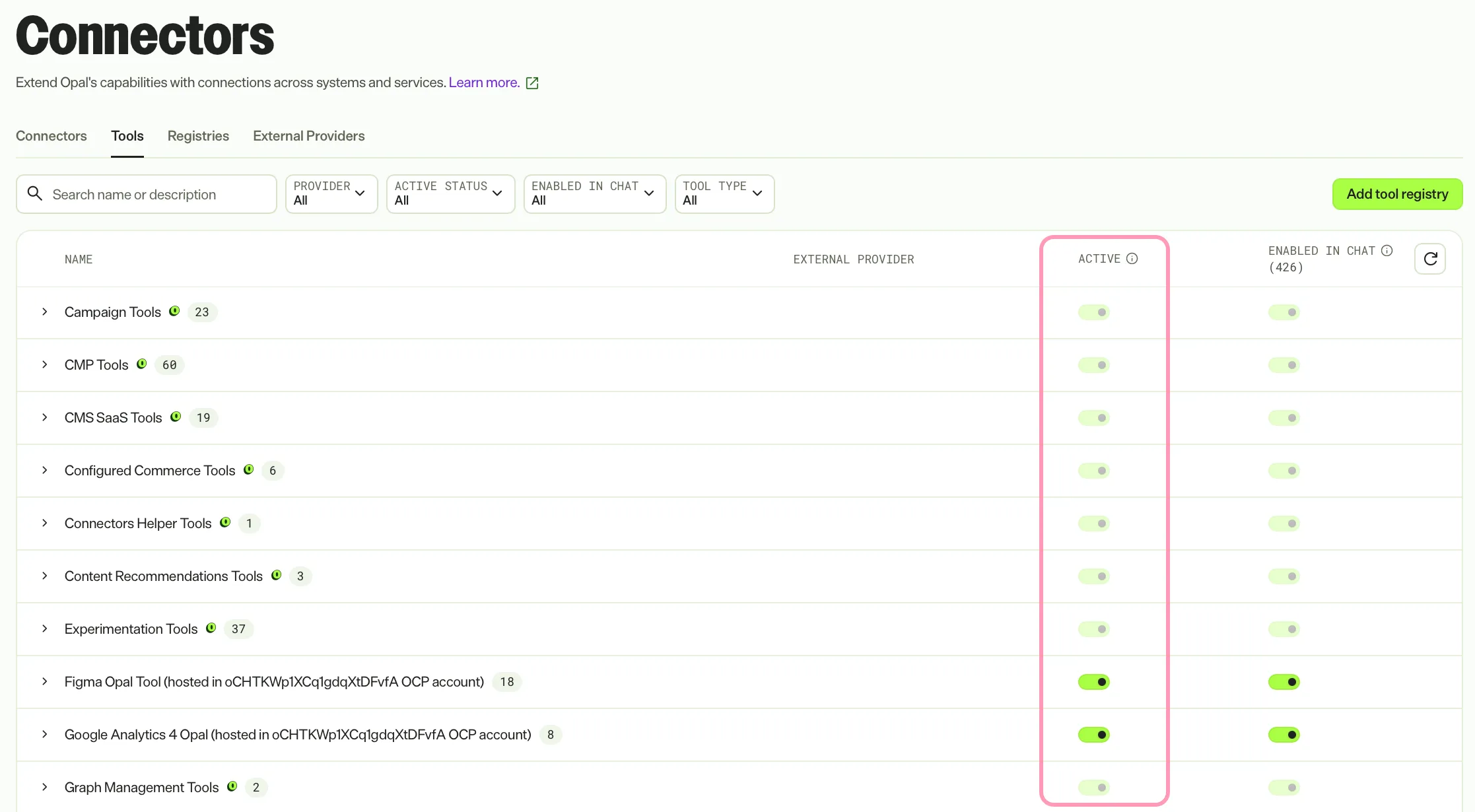Expand the Google Analytics 4 Opal row
Image resolution: width=1475 pixels, height=812 pixels.
pos(45,734)
